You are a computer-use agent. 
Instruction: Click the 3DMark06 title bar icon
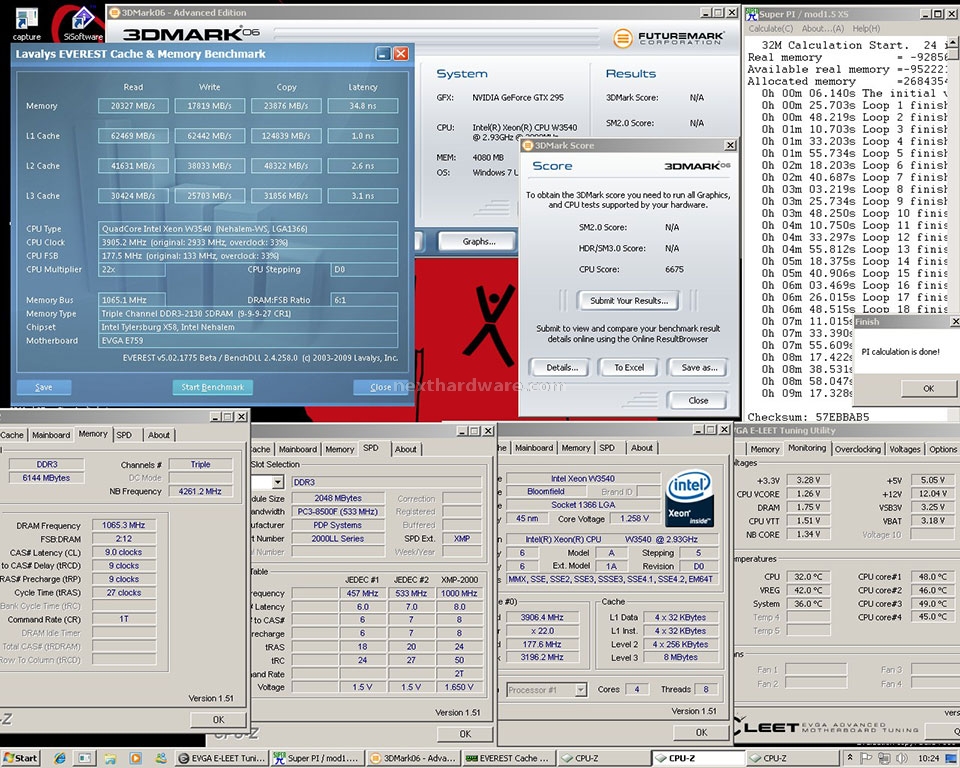click(x=114, y=12)
